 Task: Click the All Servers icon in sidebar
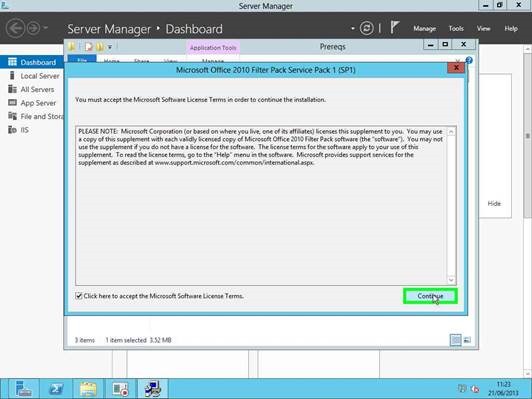tap(12, 89)
